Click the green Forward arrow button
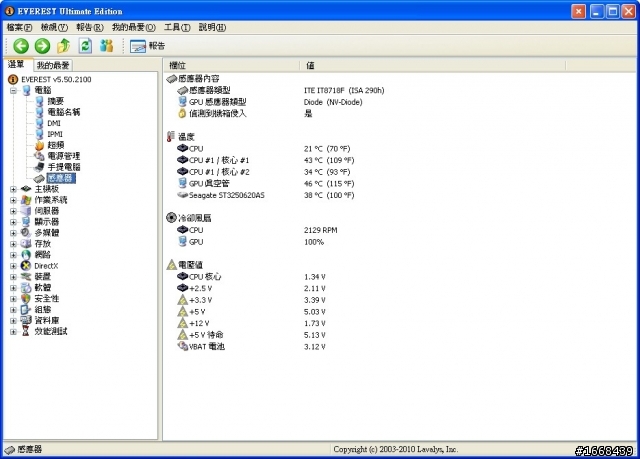Screen dimensions: 640x459 tap(42, 46)
